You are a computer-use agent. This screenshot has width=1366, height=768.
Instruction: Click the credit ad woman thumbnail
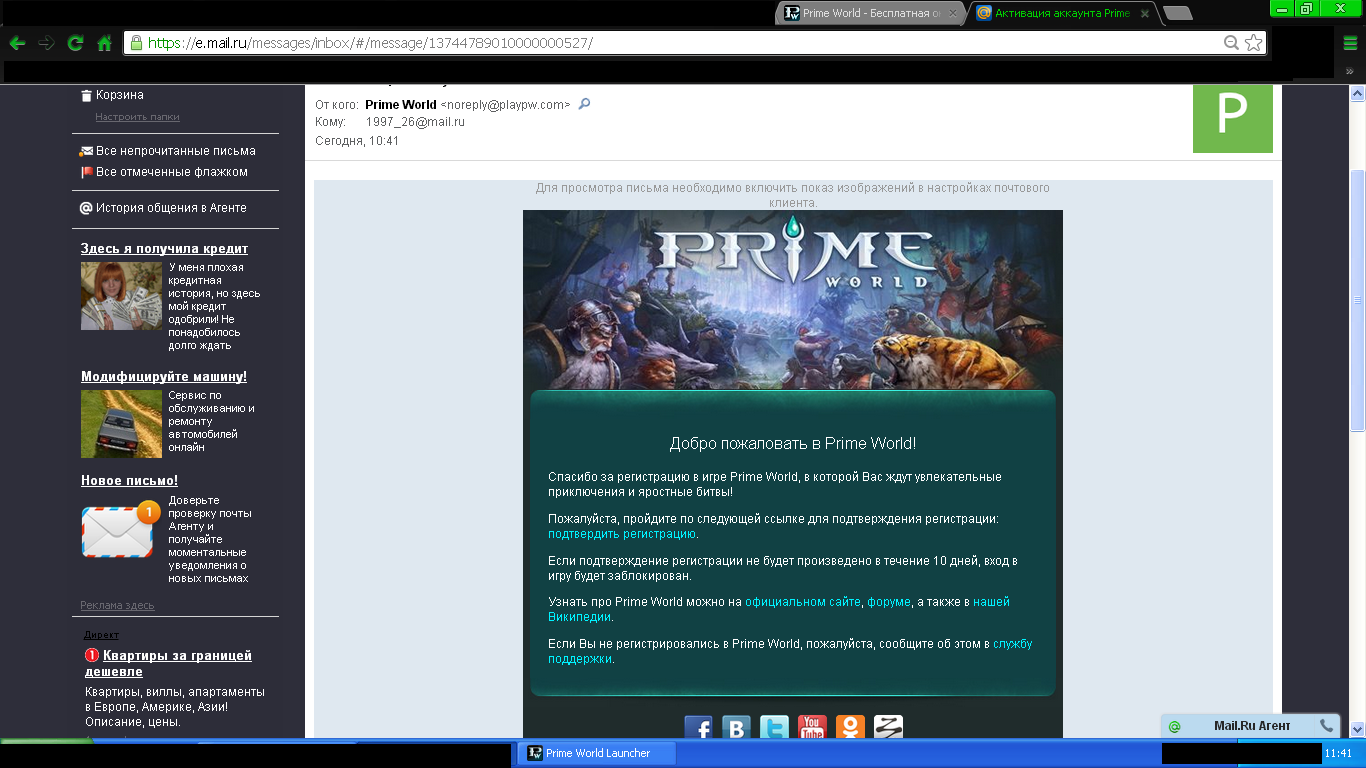(x=121, y=296)
